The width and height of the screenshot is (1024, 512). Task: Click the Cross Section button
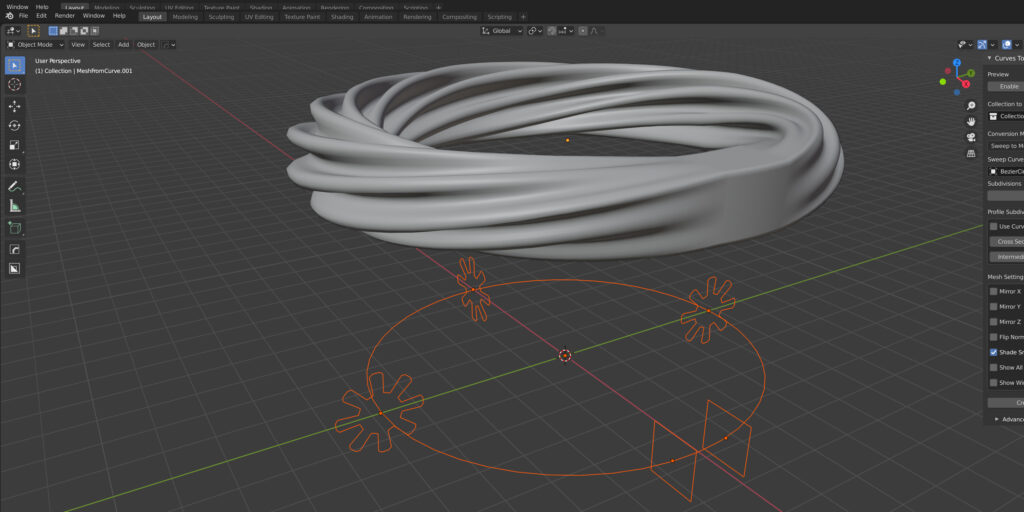(x=1006, y=242)
